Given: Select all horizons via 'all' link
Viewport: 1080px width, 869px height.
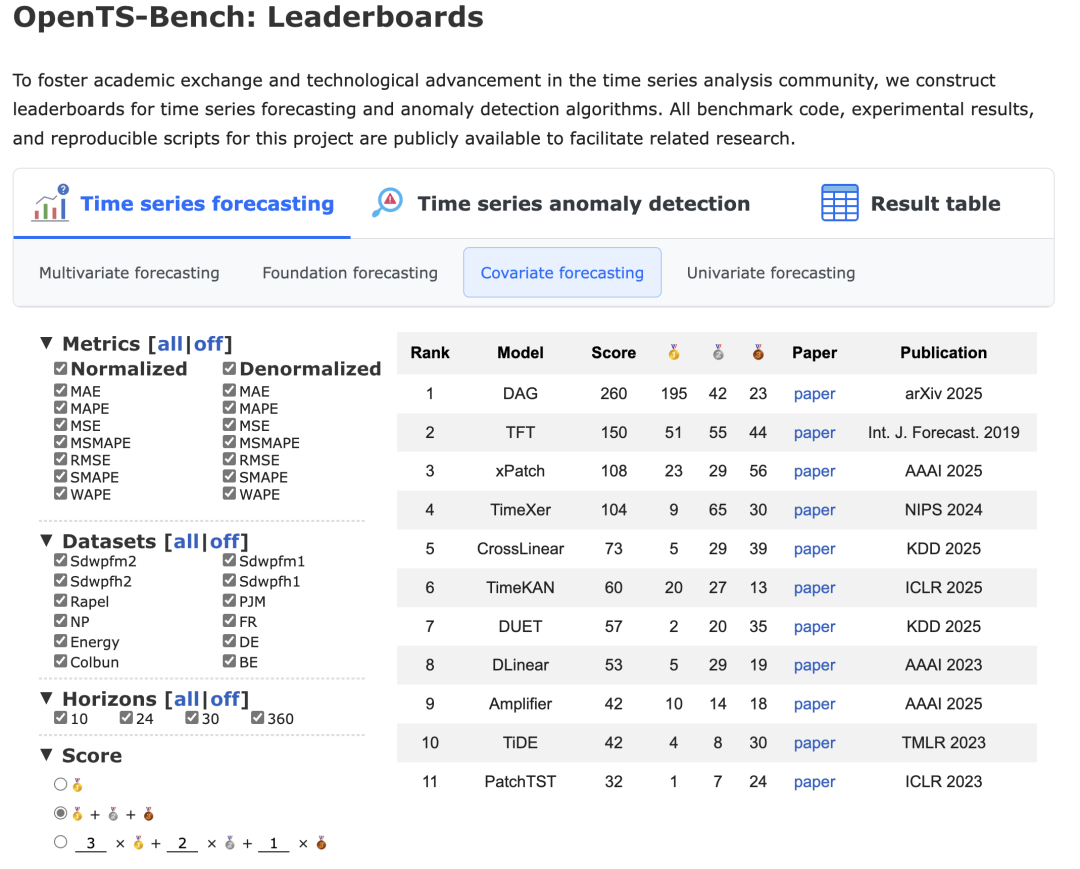Looking at the screenshot, I should [x=186, y=699].
